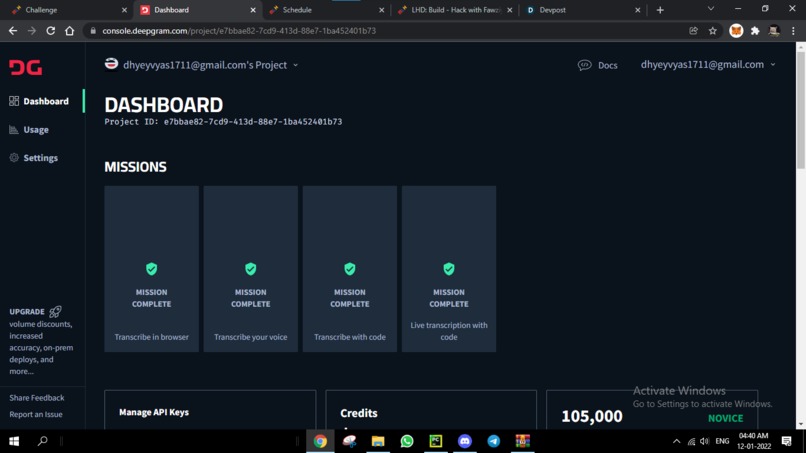Click the Share Feedback link
806x453 pixels.
(36, 397)
